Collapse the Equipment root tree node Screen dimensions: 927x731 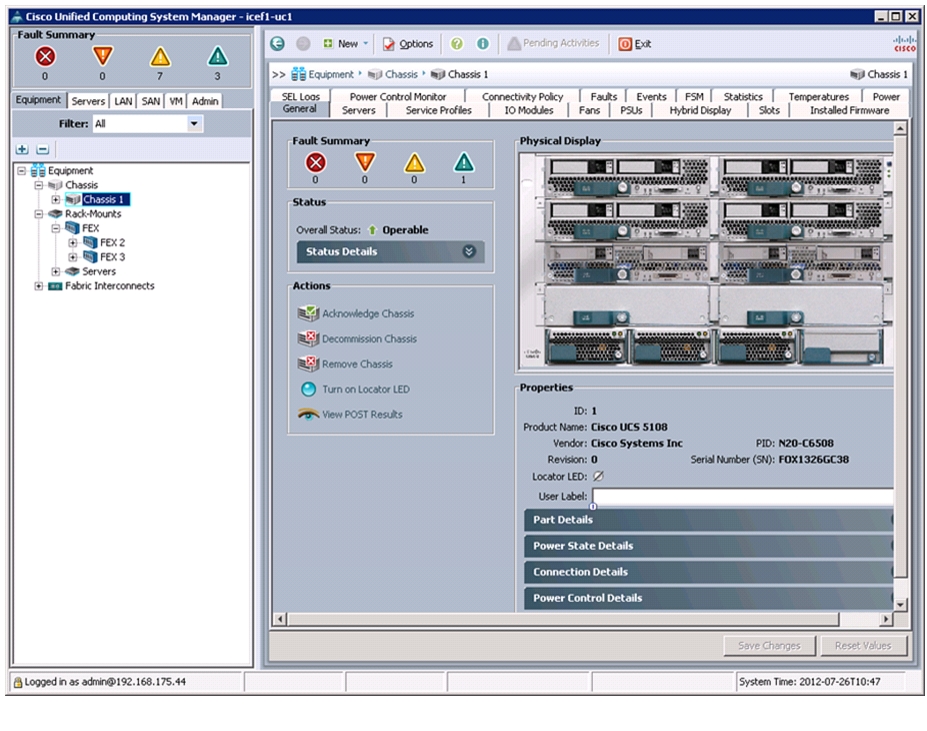tap(22, 171)
